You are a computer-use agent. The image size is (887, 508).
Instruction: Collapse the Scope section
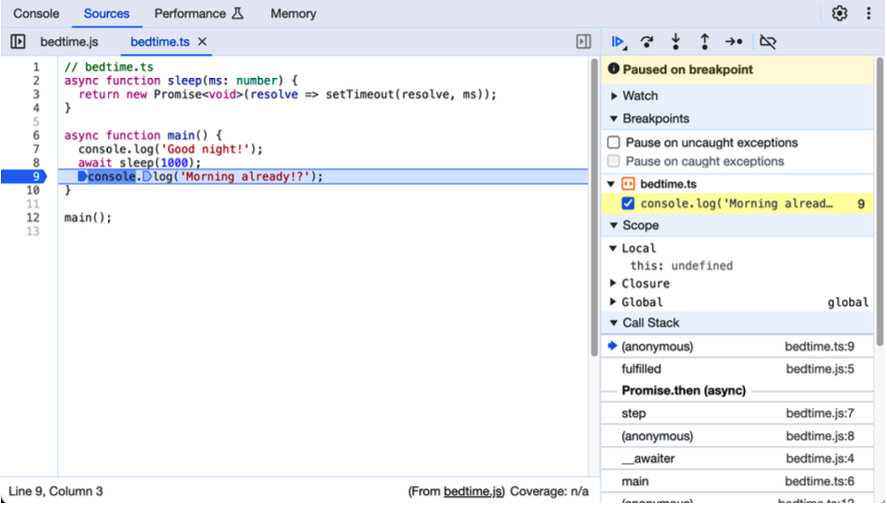point(614,225)
